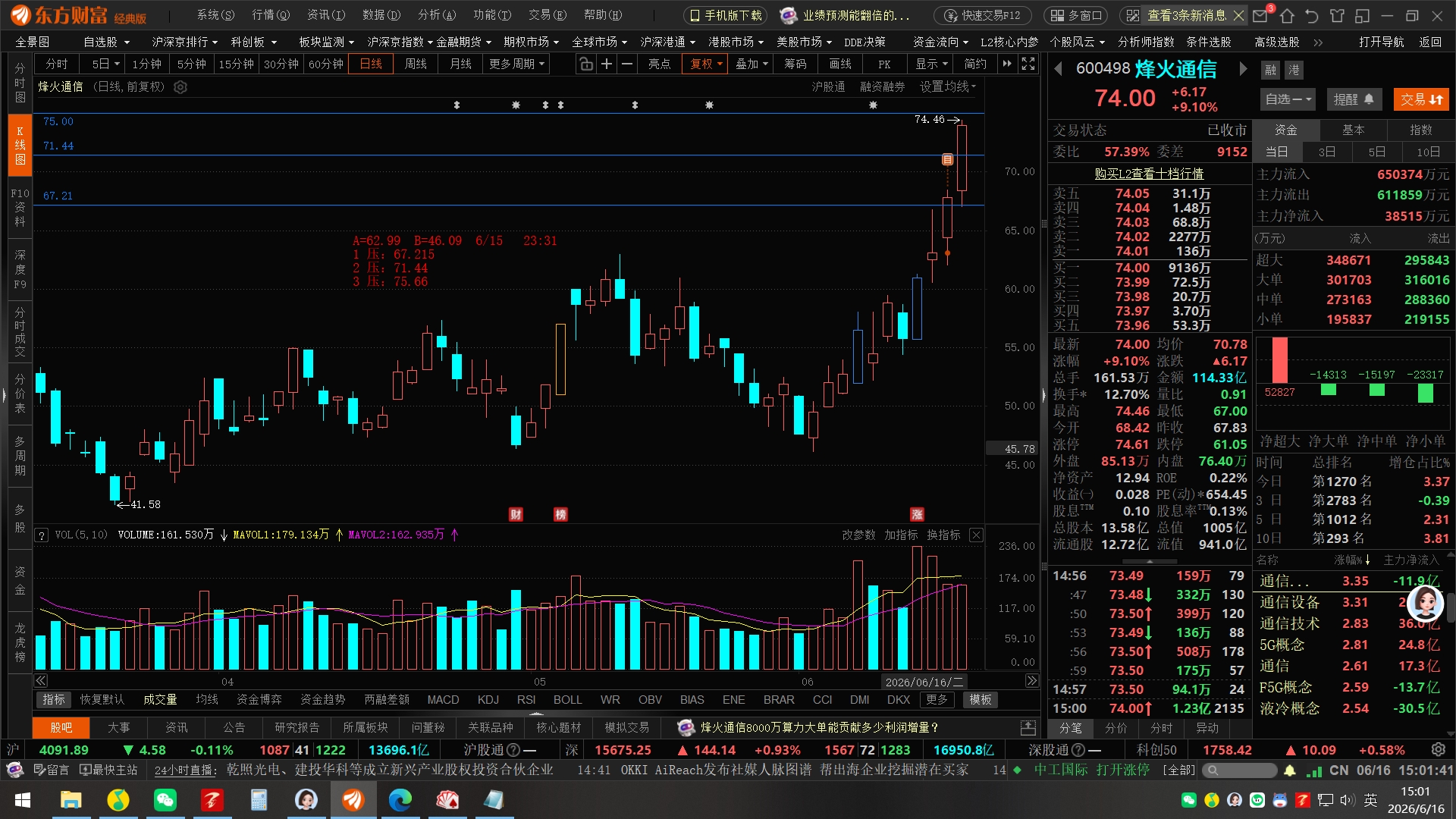
Task: Open the Windows Start menu
Action: click(23, 800)
